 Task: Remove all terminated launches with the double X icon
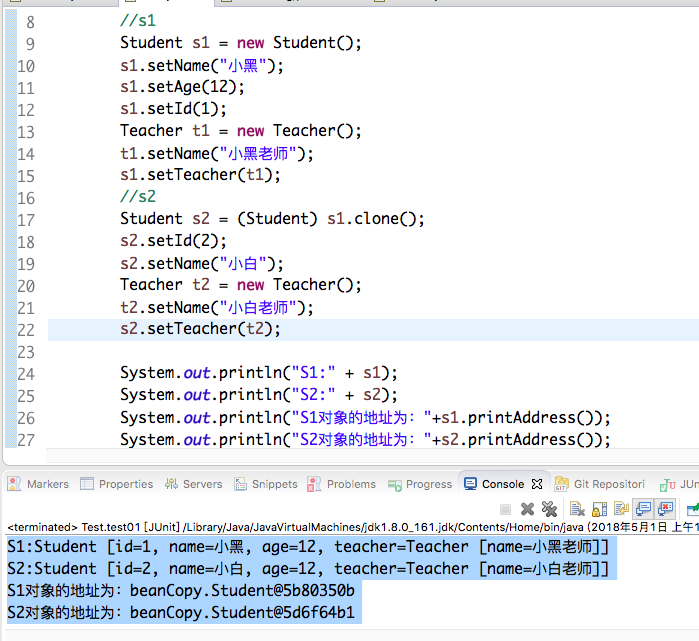tap(548, 509)
